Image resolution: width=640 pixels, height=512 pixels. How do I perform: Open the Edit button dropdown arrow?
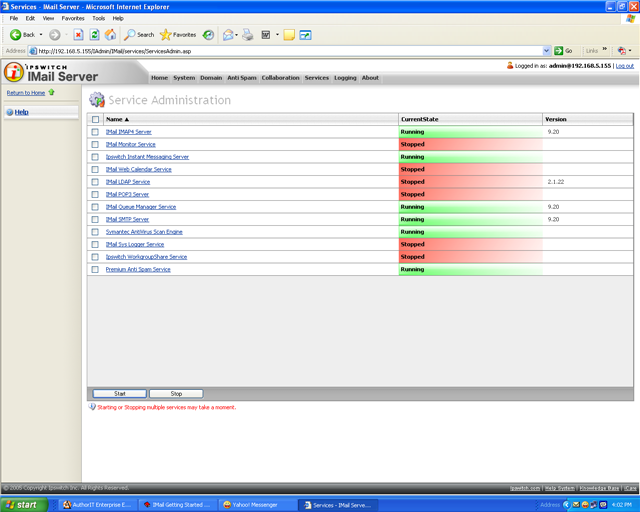(277, 35)
